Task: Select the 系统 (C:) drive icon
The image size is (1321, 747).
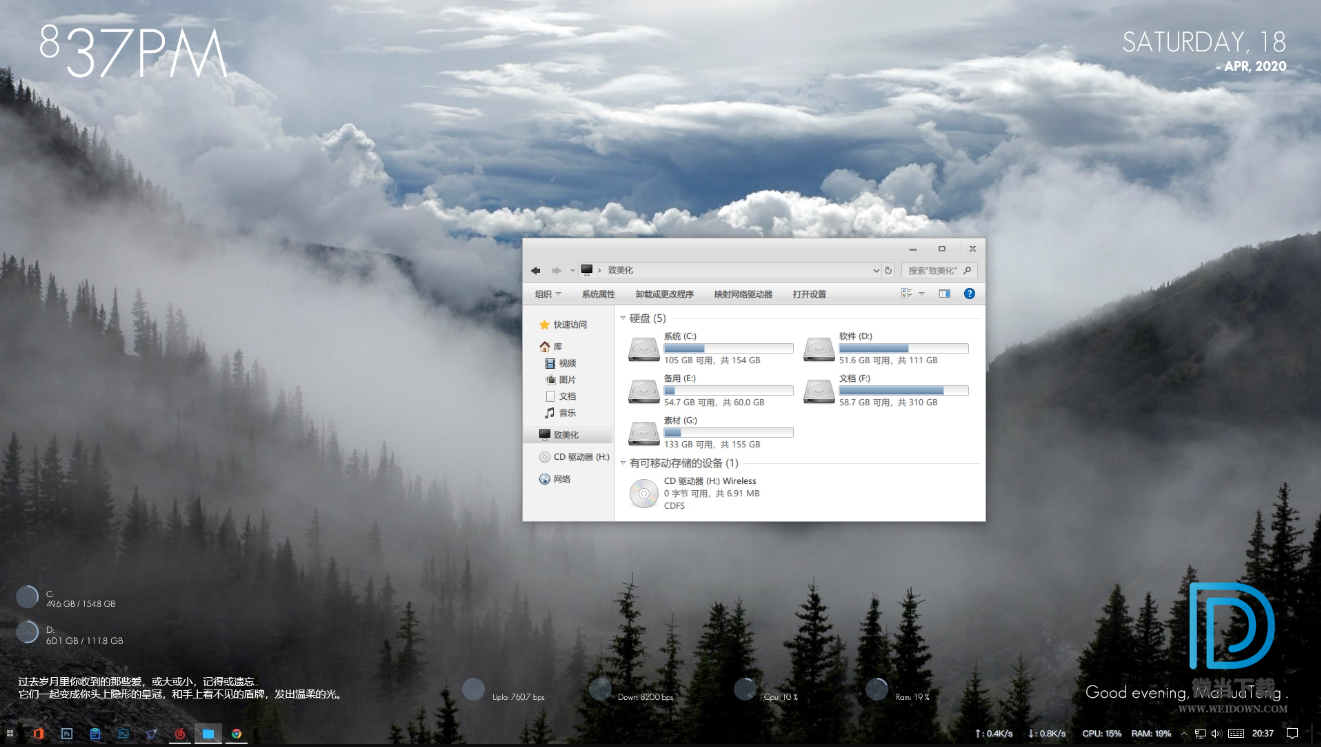Action: (644, 348)
